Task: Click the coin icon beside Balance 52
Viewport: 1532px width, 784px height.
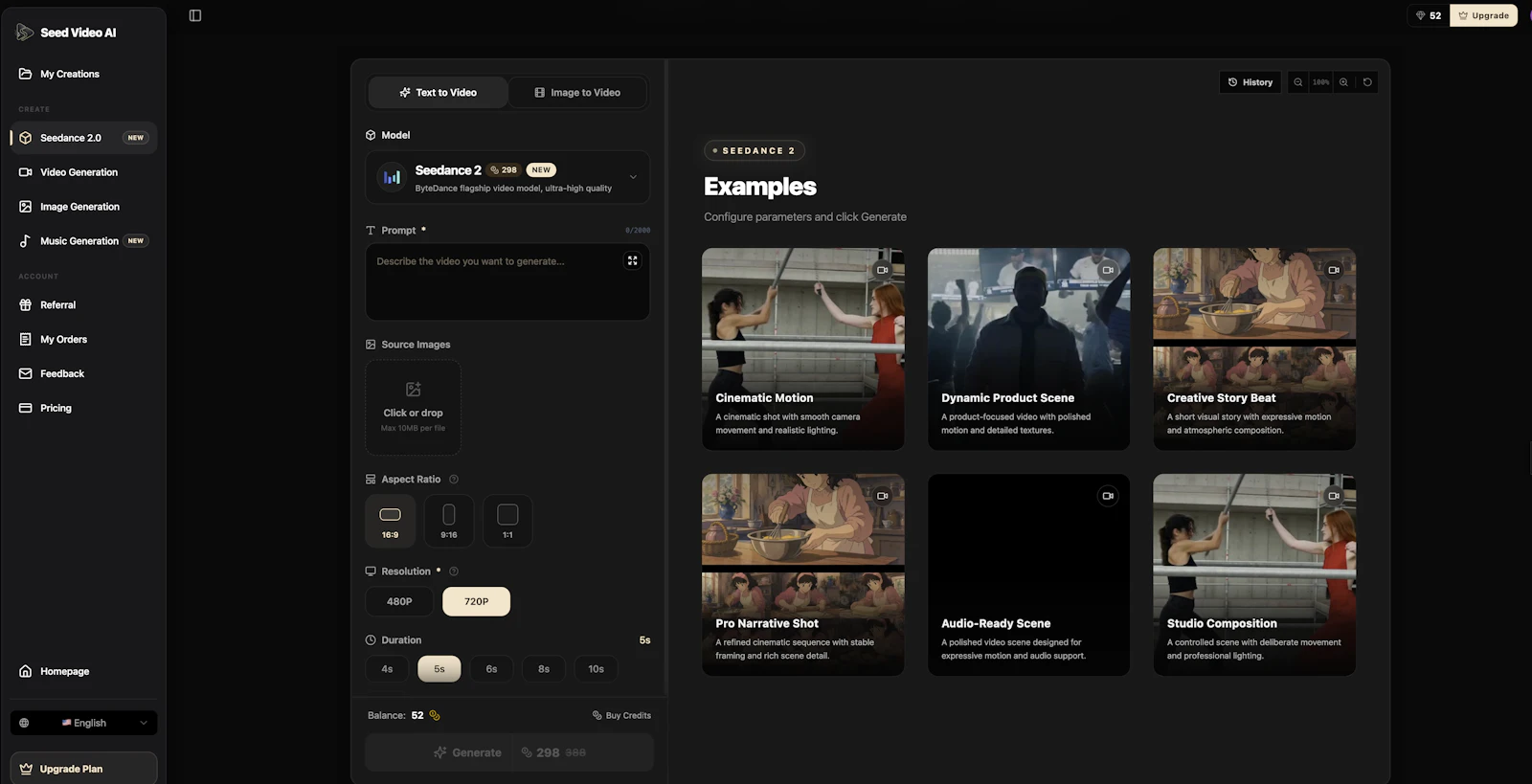Action: [x=435, y=715]
